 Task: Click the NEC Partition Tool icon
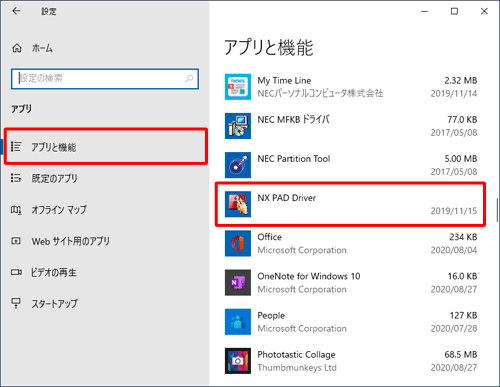[x=238, y=165]
